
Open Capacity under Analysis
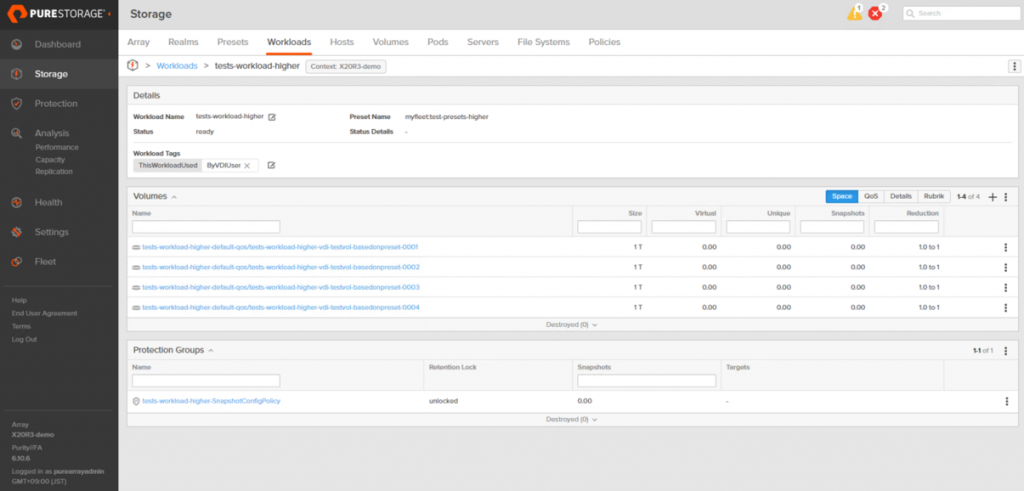[50, 159]
